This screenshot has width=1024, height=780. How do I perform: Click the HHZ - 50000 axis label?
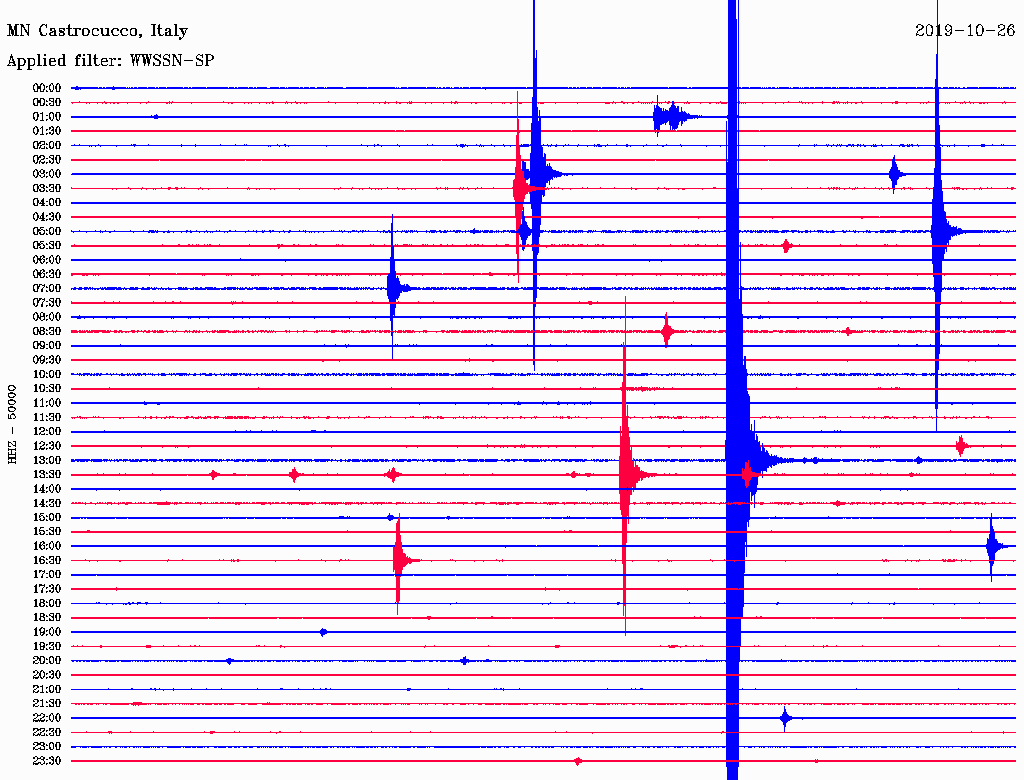click(12, 424)
